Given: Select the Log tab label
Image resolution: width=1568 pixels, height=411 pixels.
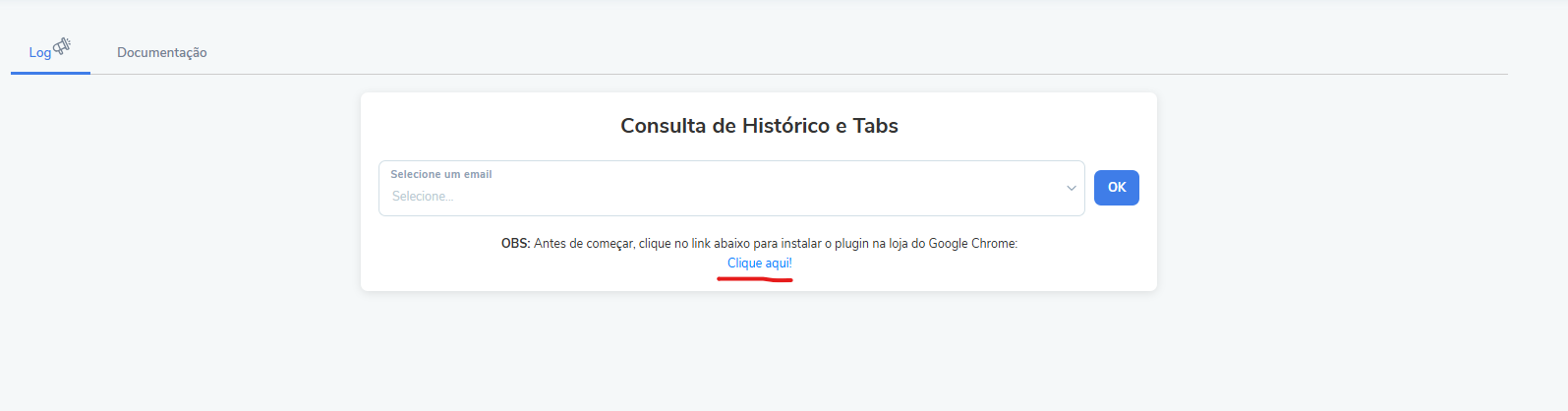Looking at the screenshot, I should point(39,53).
